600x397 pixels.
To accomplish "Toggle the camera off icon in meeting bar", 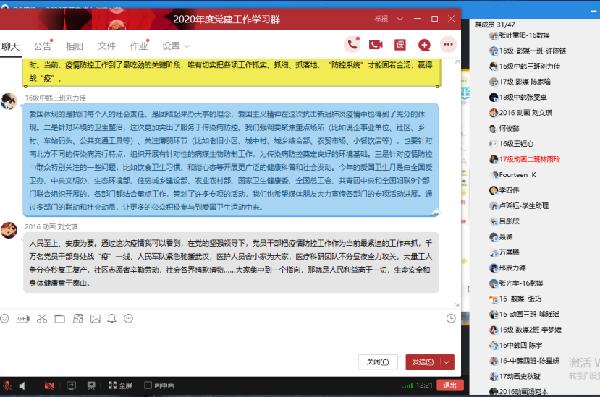I will pos(49,386).
